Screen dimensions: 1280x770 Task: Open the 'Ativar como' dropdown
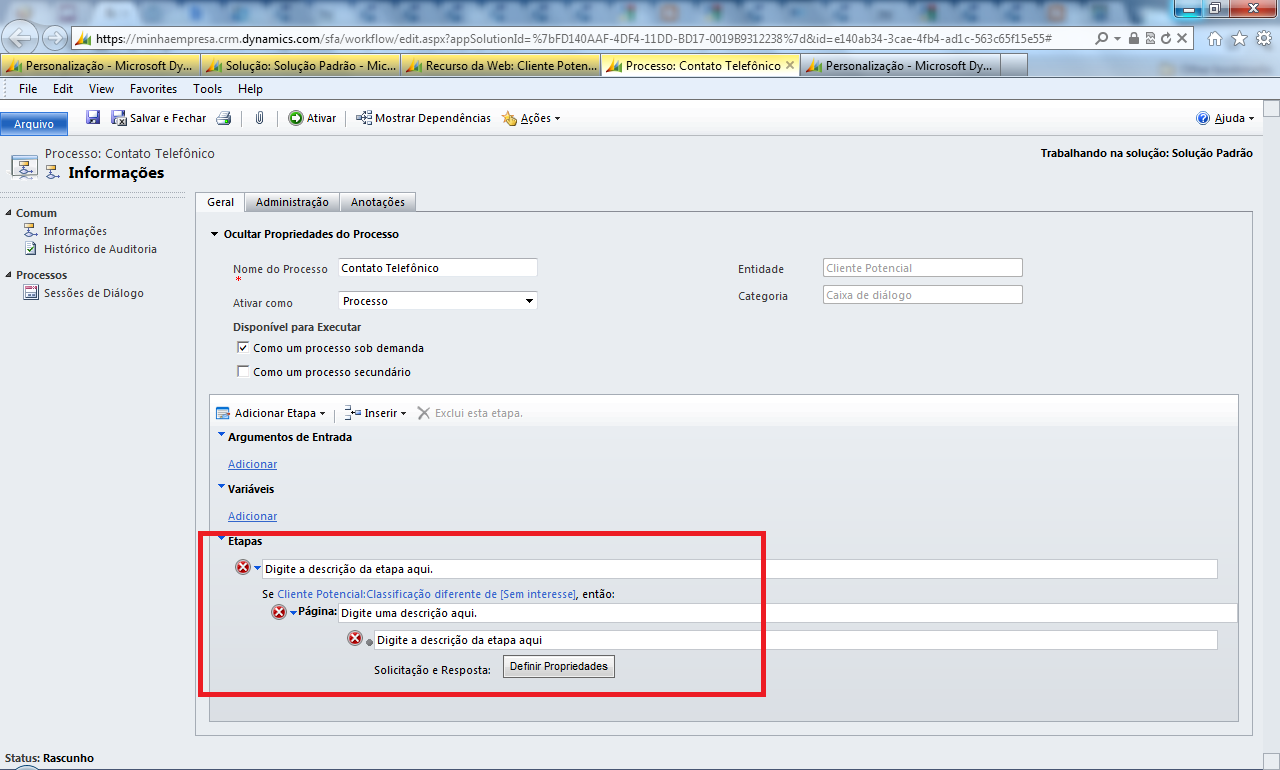pyautogui.click(x=438, y=301)
